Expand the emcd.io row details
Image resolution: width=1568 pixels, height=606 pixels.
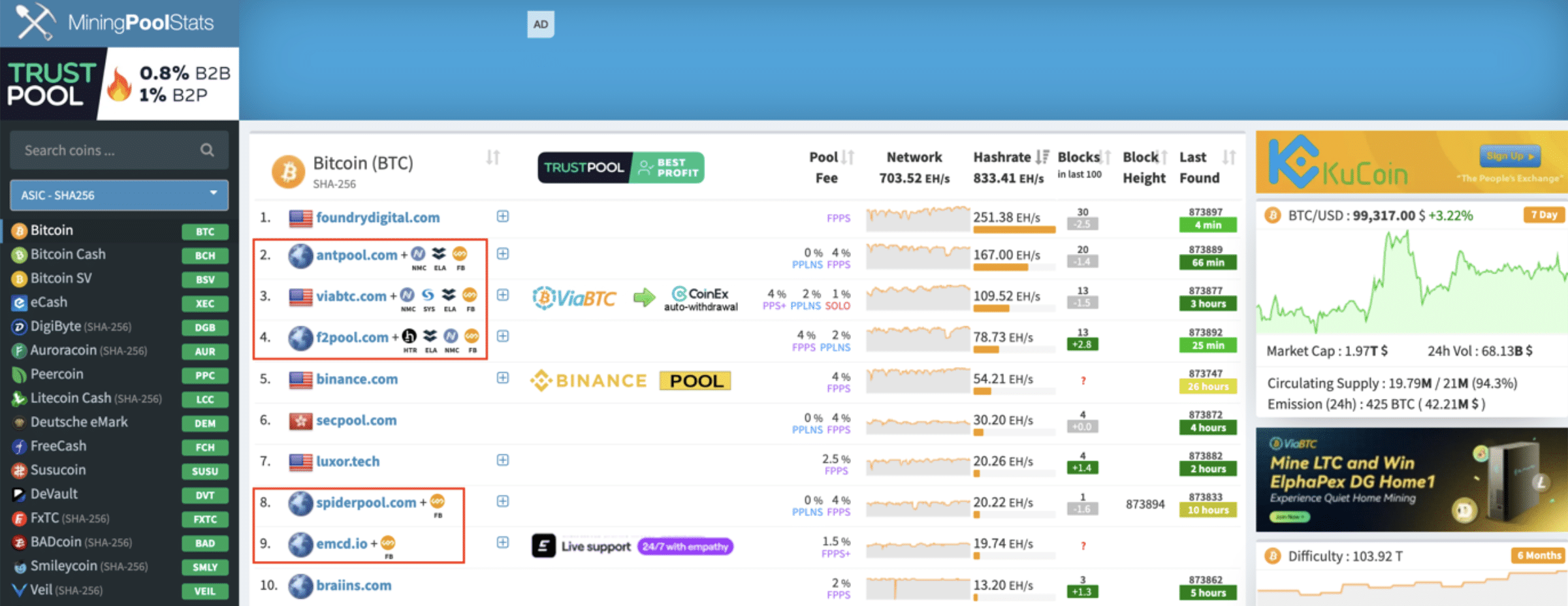click(x=502, y=542)
